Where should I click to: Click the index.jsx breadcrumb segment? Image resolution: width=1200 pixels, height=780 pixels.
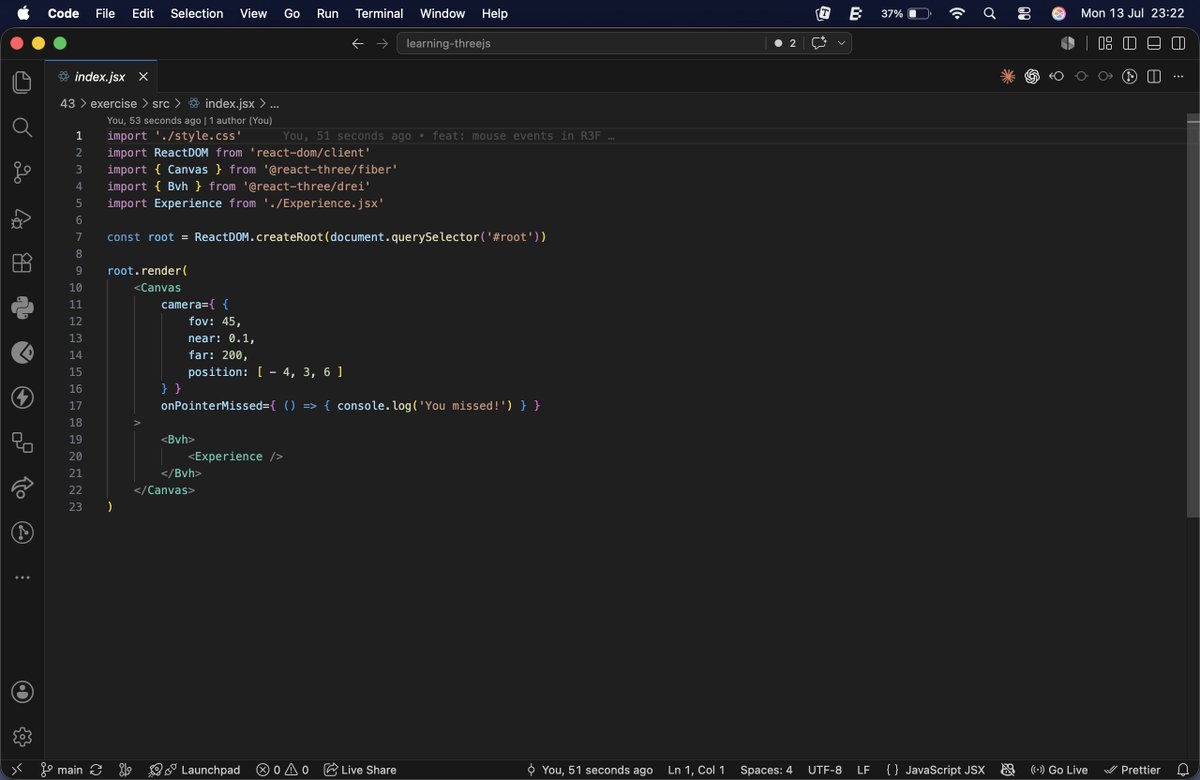(220, 103)
